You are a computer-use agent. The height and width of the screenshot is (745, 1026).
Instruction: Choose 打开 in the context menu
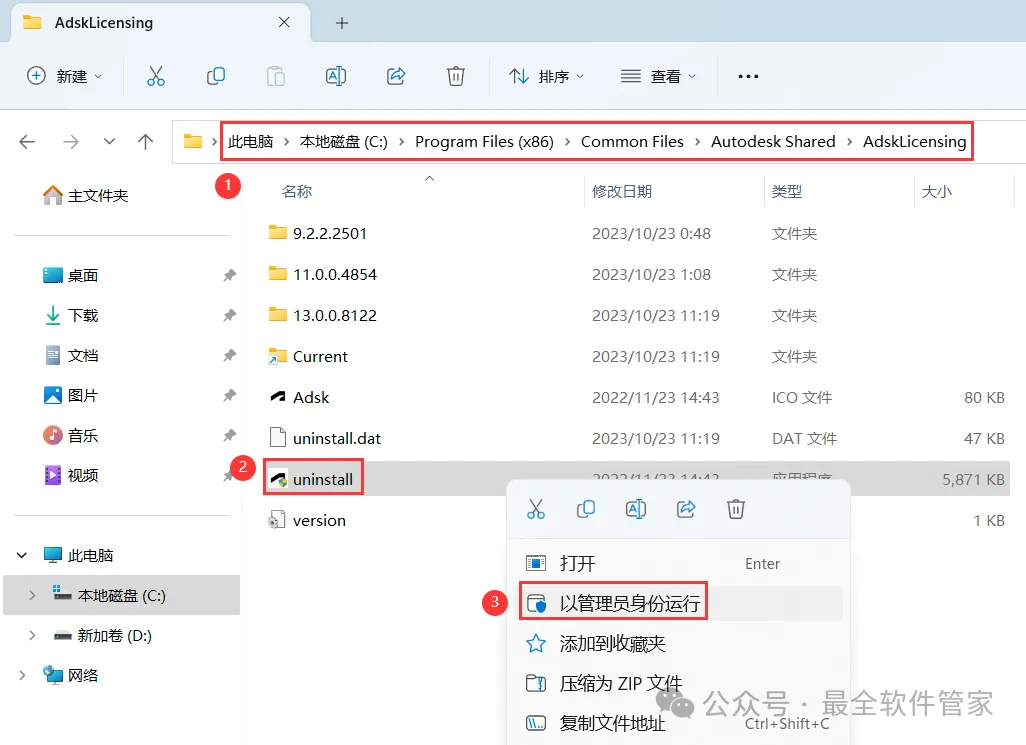coord(679,563)
